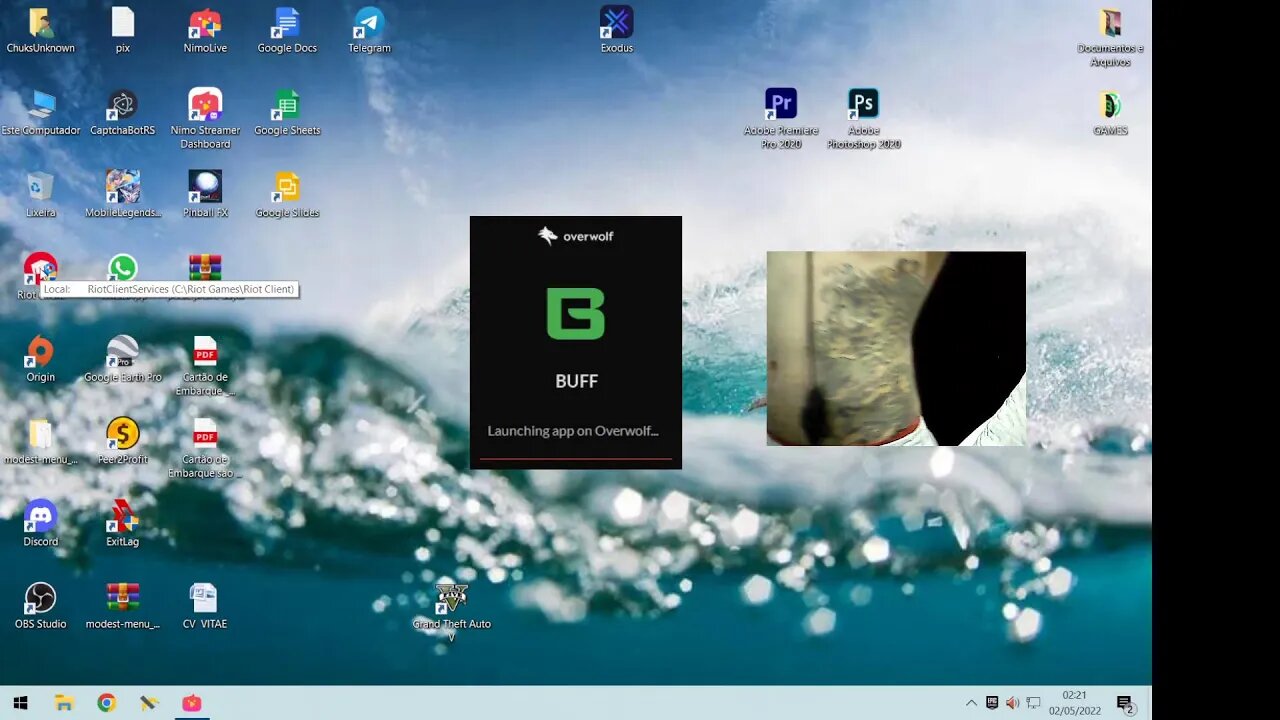The height and width of the screenshot is (720, 1280).
Task: Open the pix file icon
Action: coord(122,30)
